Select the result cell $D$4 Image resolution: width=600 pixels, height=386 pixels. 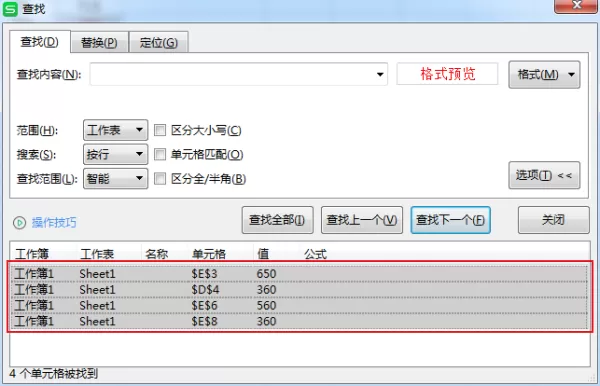205,290
